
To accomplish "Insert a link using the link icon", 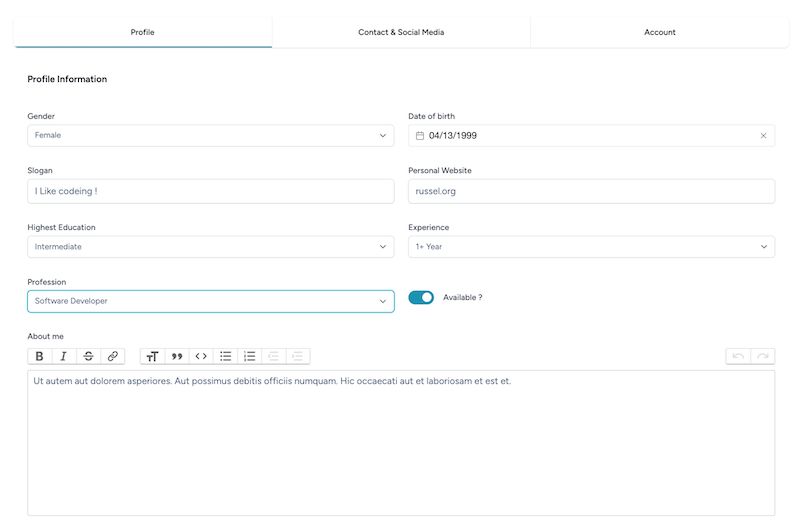I will point(113,356).
